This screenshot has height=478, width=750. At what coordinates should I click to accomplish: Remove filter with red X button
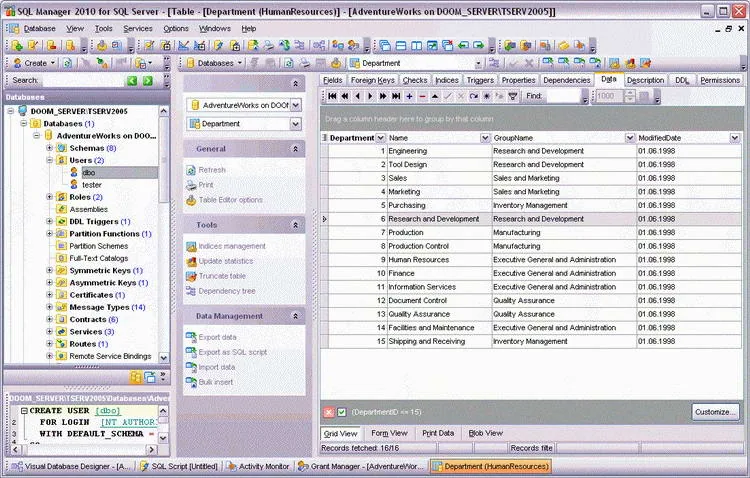point(329,412)
